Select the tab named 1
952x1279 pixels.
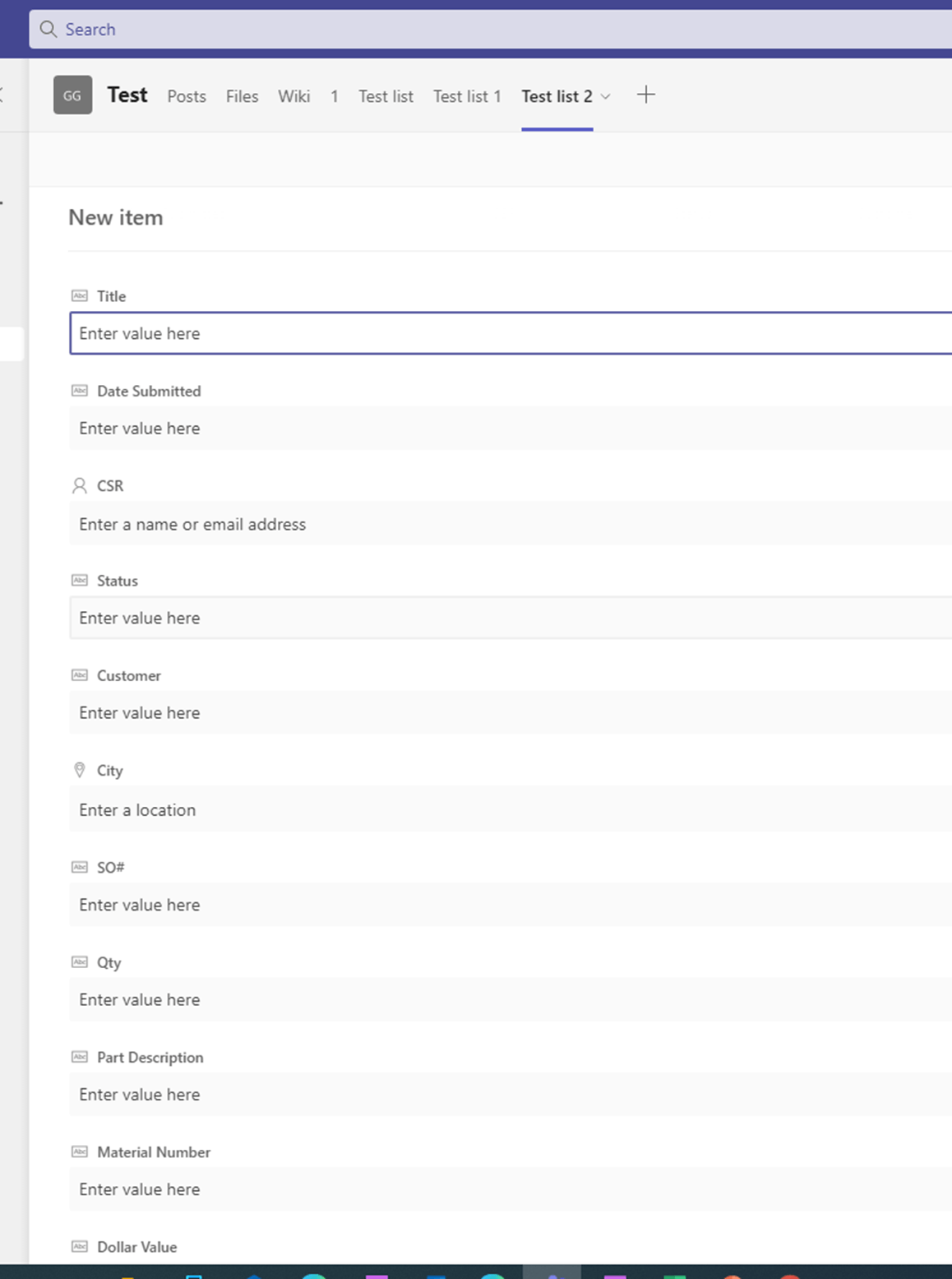[x=335, y=96]
